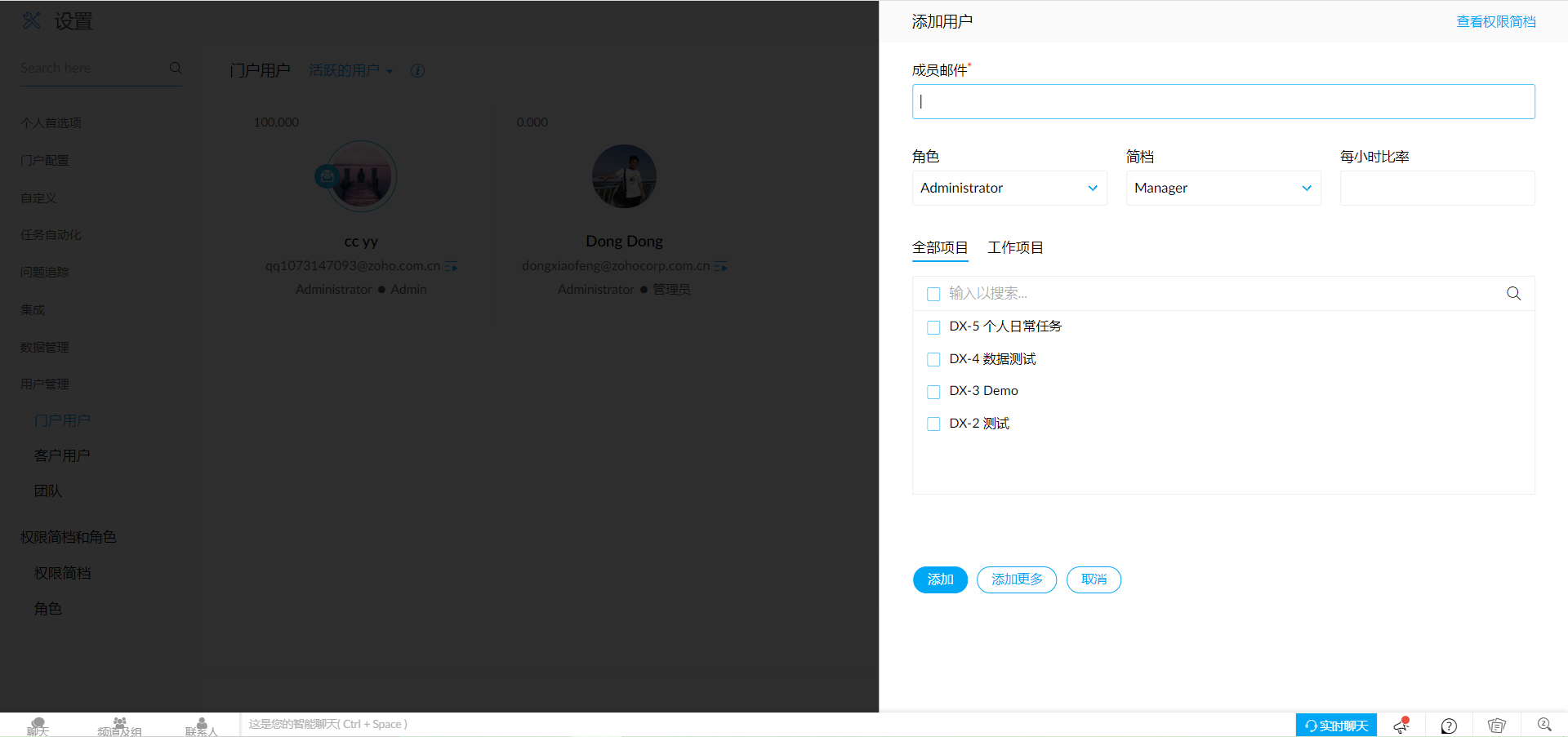Open the Channels and groups icon

tap(119, 726)
